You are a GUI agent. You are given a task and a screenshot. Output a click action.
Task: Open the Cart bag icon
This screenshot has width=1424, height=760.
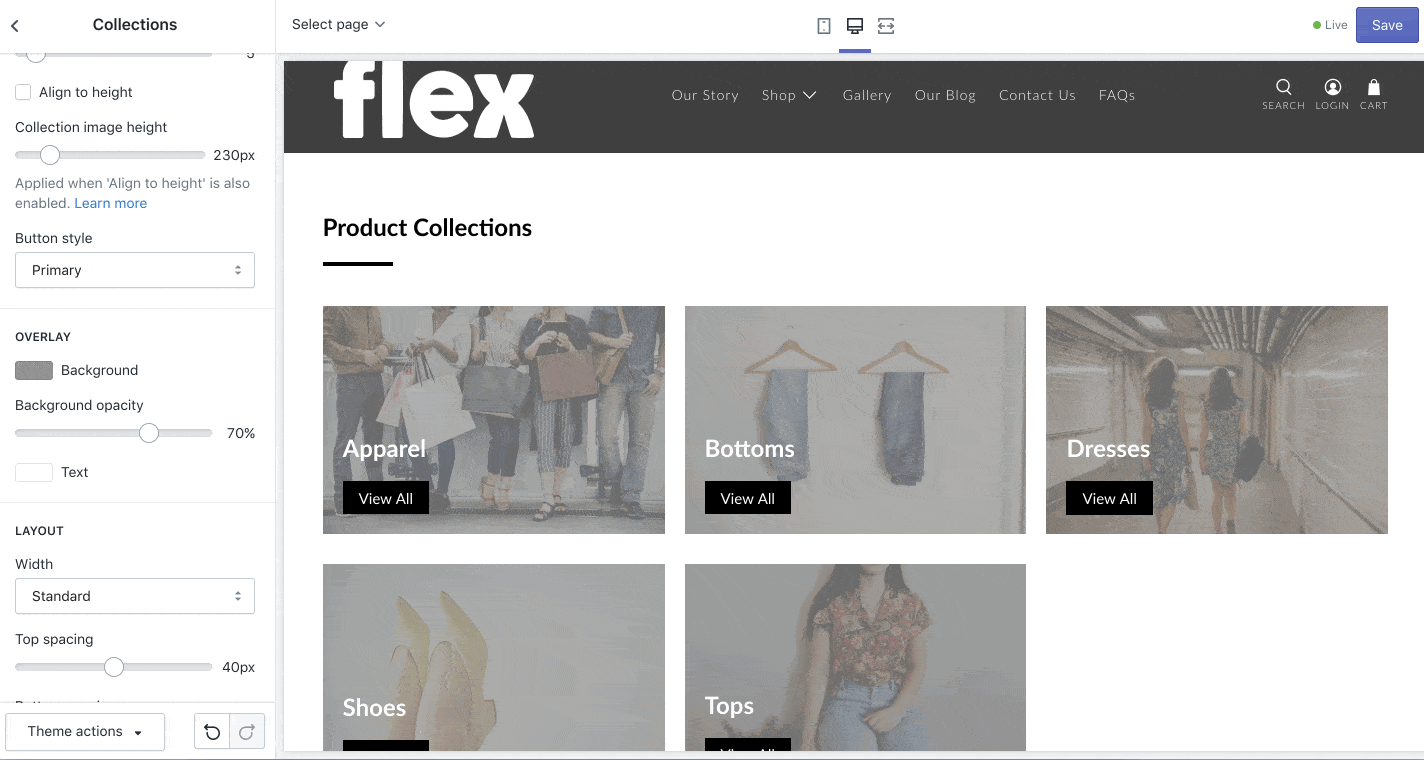pos(1374,88)
